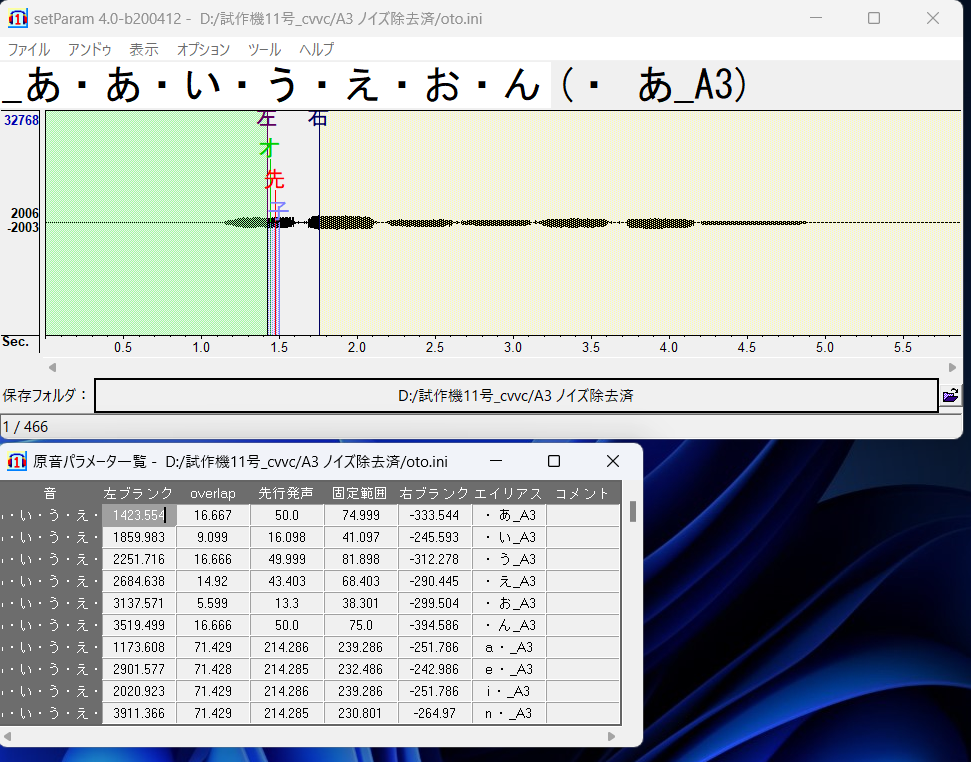Select alias cell ・ お_A3

pos(509,603)
